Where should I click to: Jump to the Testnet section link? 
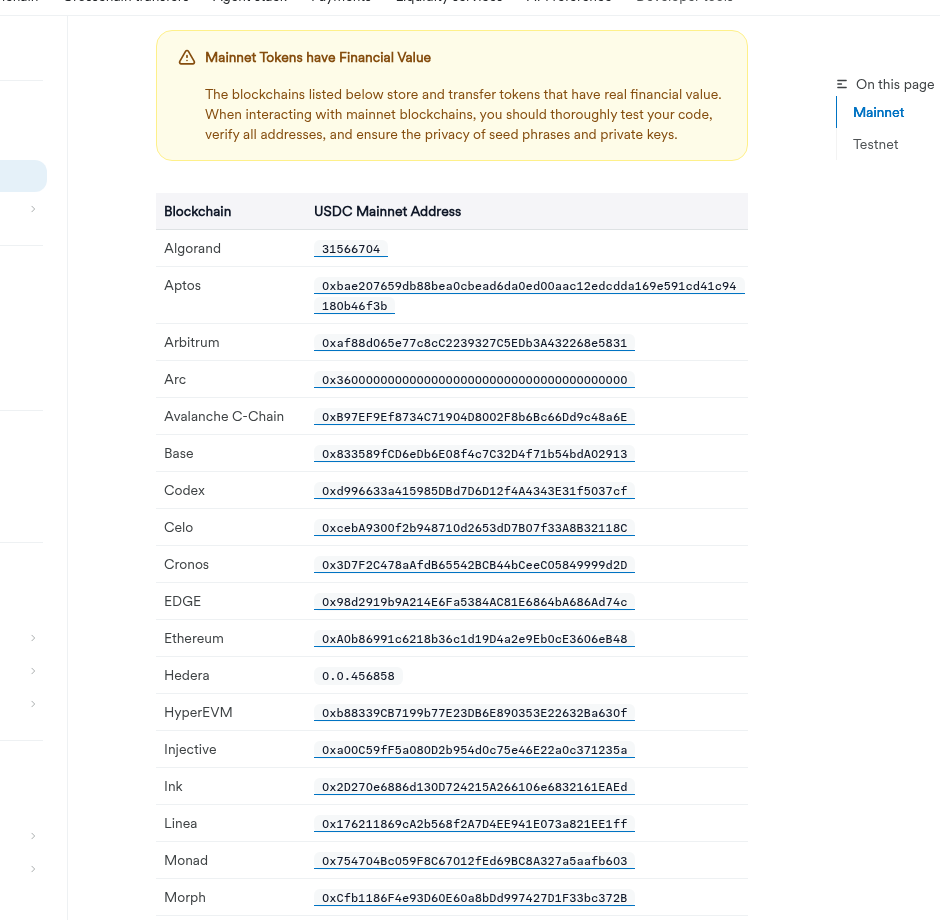[x=875, y=144]
